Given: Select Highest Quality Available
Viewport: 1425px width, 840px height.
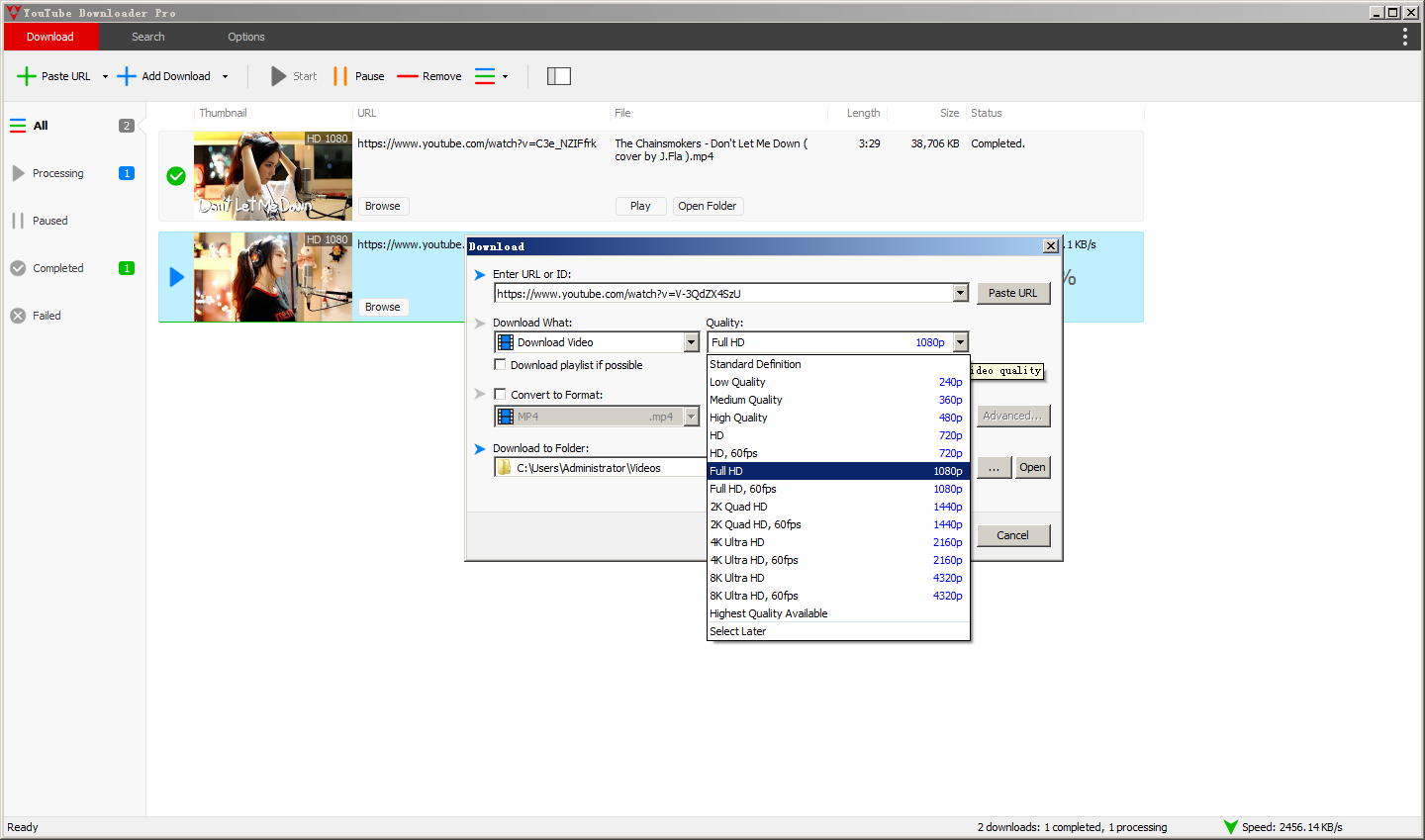Looking at the screenshot, I should [838, 613].
